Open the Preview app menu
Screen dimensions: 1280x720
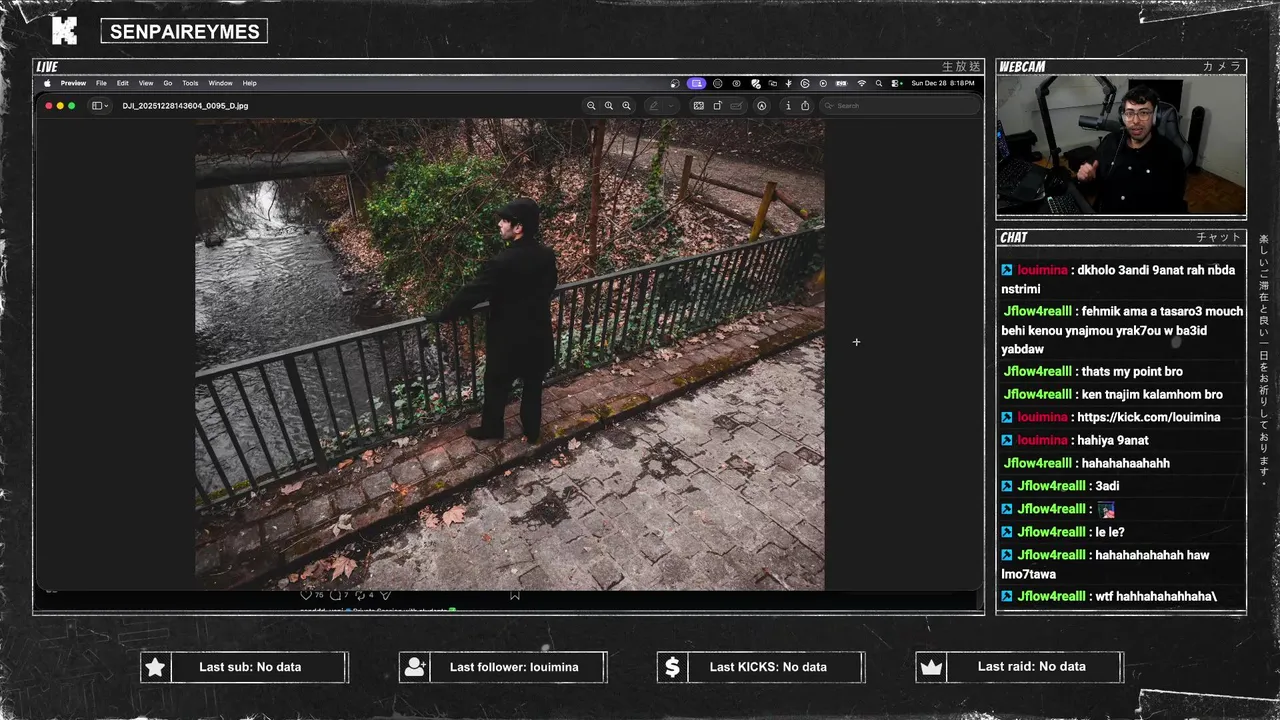tap(73, 83)
